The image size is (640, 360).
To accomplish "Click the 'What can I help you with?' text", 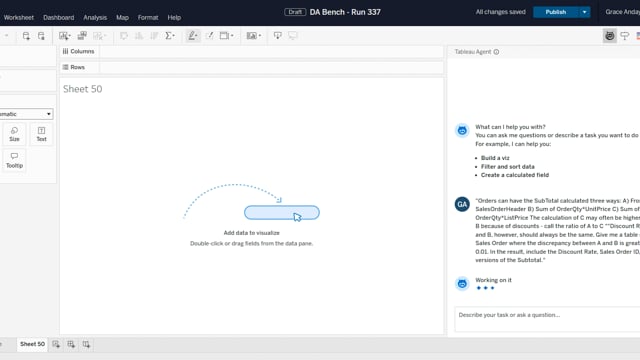I will point(510,127).
